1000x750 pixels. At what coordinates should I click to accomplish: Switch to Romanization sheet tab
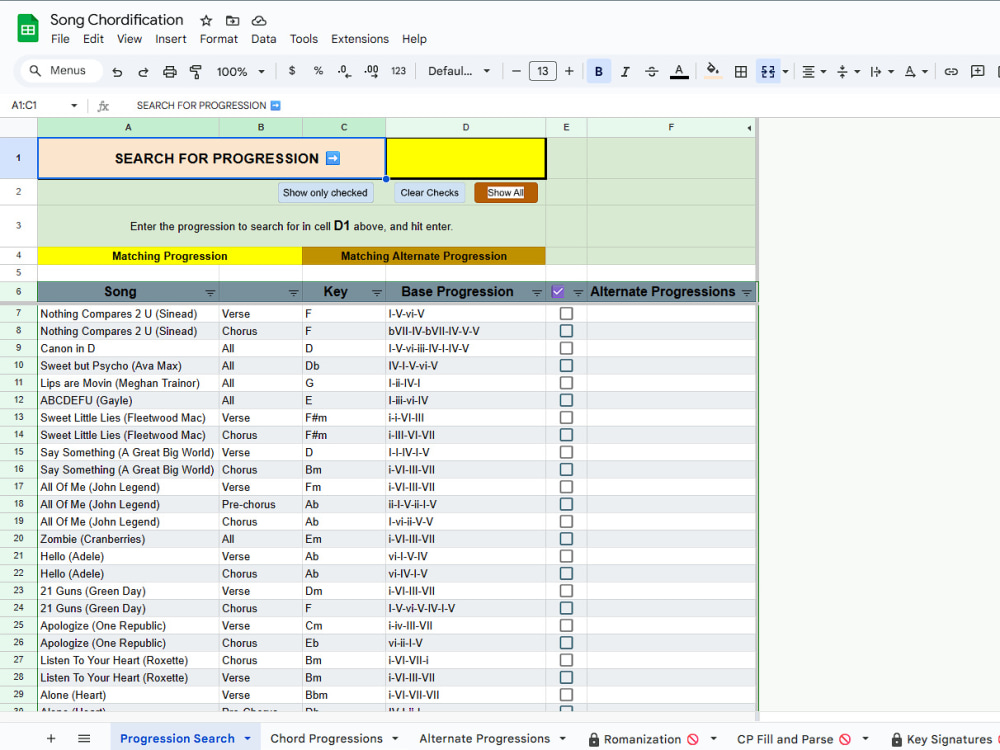(642, 739)
